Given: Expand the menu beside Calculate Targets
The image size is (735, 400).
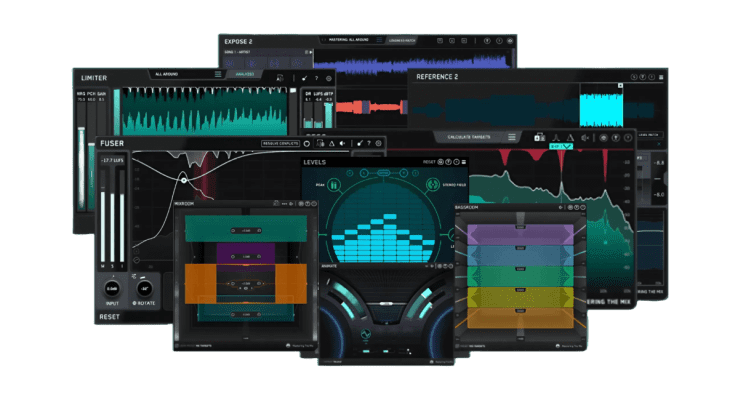Looking at the screenshot, I should pyautogui.click(x=512, y=136).
